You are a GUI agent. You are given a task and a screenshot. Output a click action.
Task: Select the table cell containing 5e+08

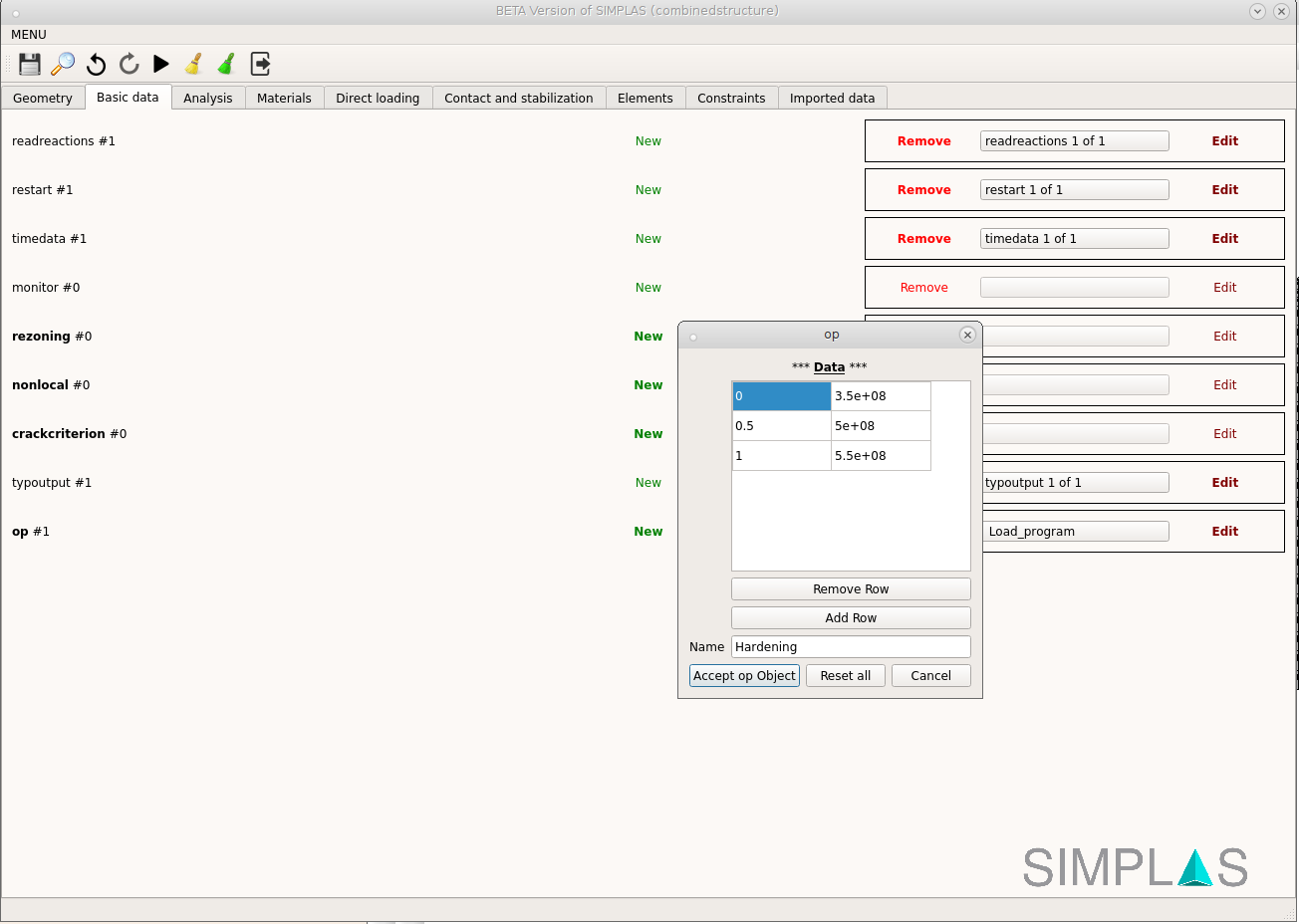(881, 426)
